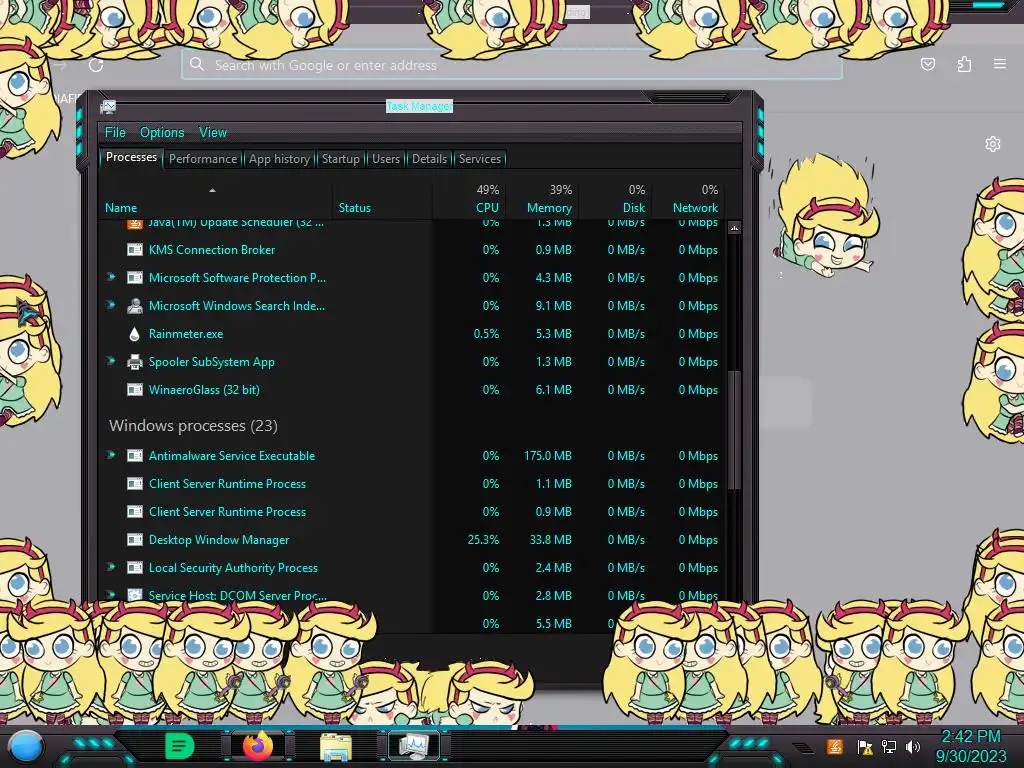Open the new tab settings gear in Firefox
Viewport: 1024px width, 768px height.
(992, 144)
